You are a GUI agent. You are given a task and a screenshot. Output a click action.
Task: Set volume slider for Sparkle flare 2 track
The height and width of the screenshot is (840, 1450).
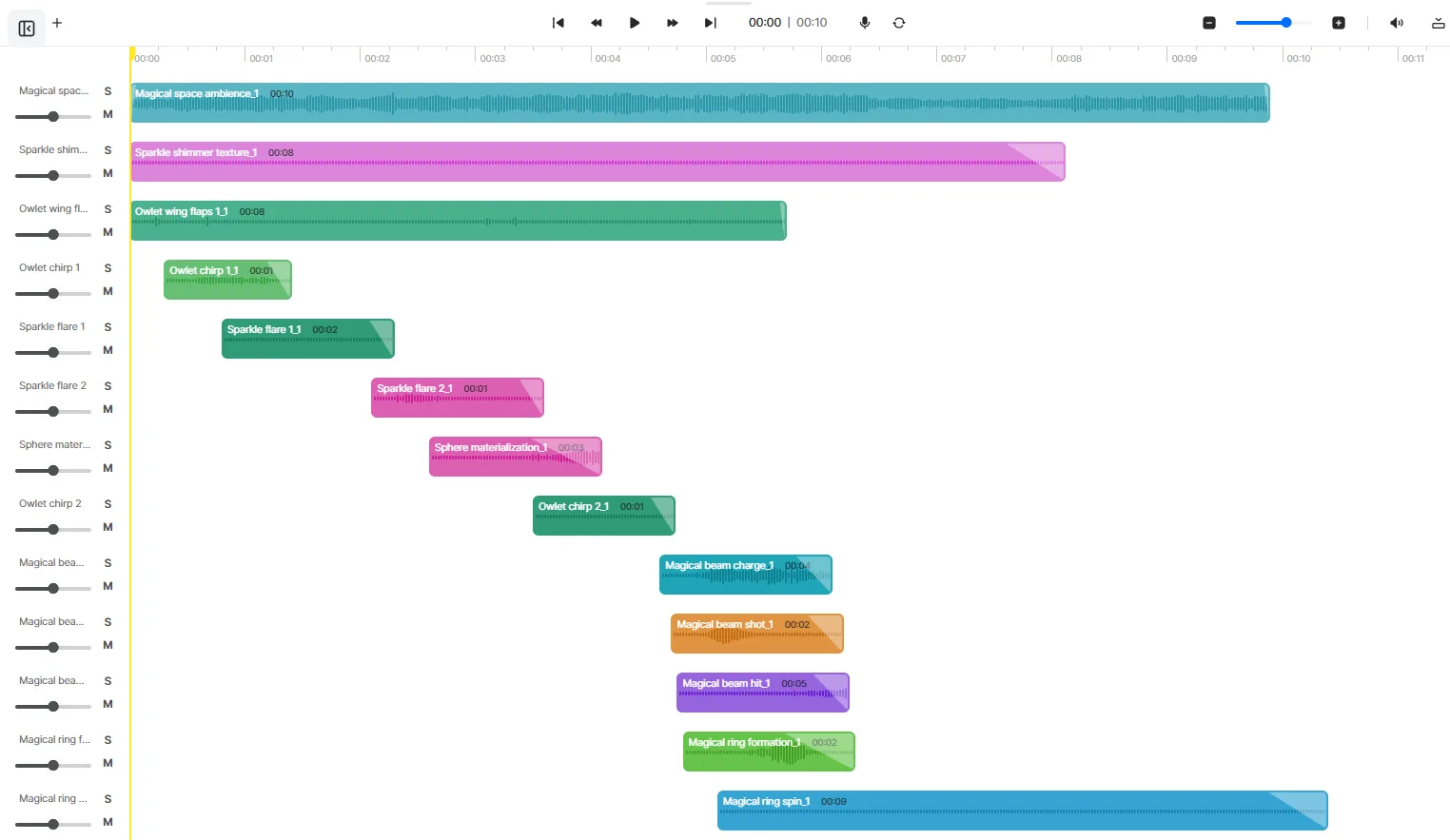[x=53, y=412]
